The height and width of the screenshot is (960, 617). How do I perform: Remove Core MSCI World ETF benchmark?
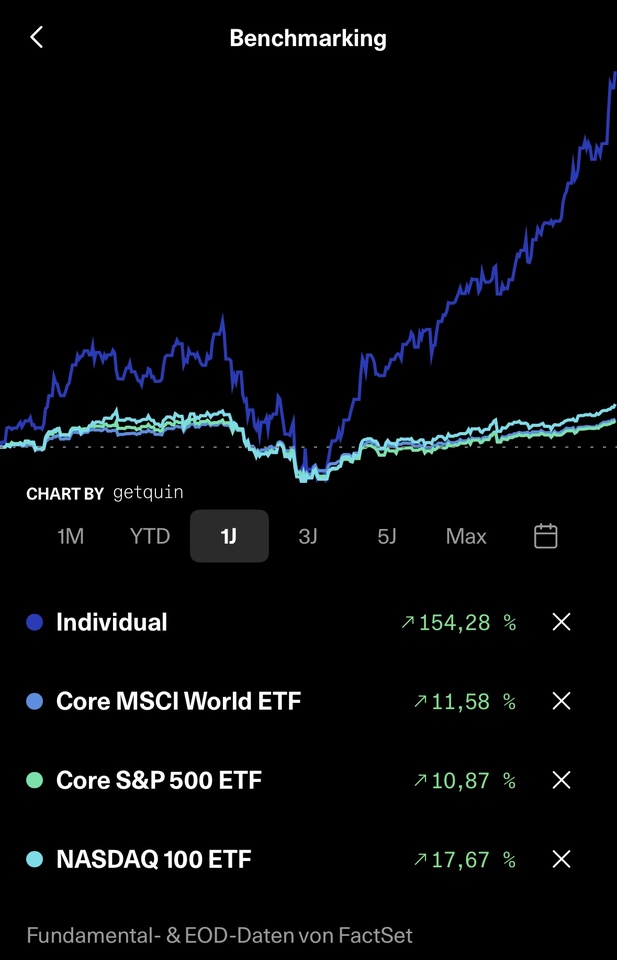click(x=562, y=702)
